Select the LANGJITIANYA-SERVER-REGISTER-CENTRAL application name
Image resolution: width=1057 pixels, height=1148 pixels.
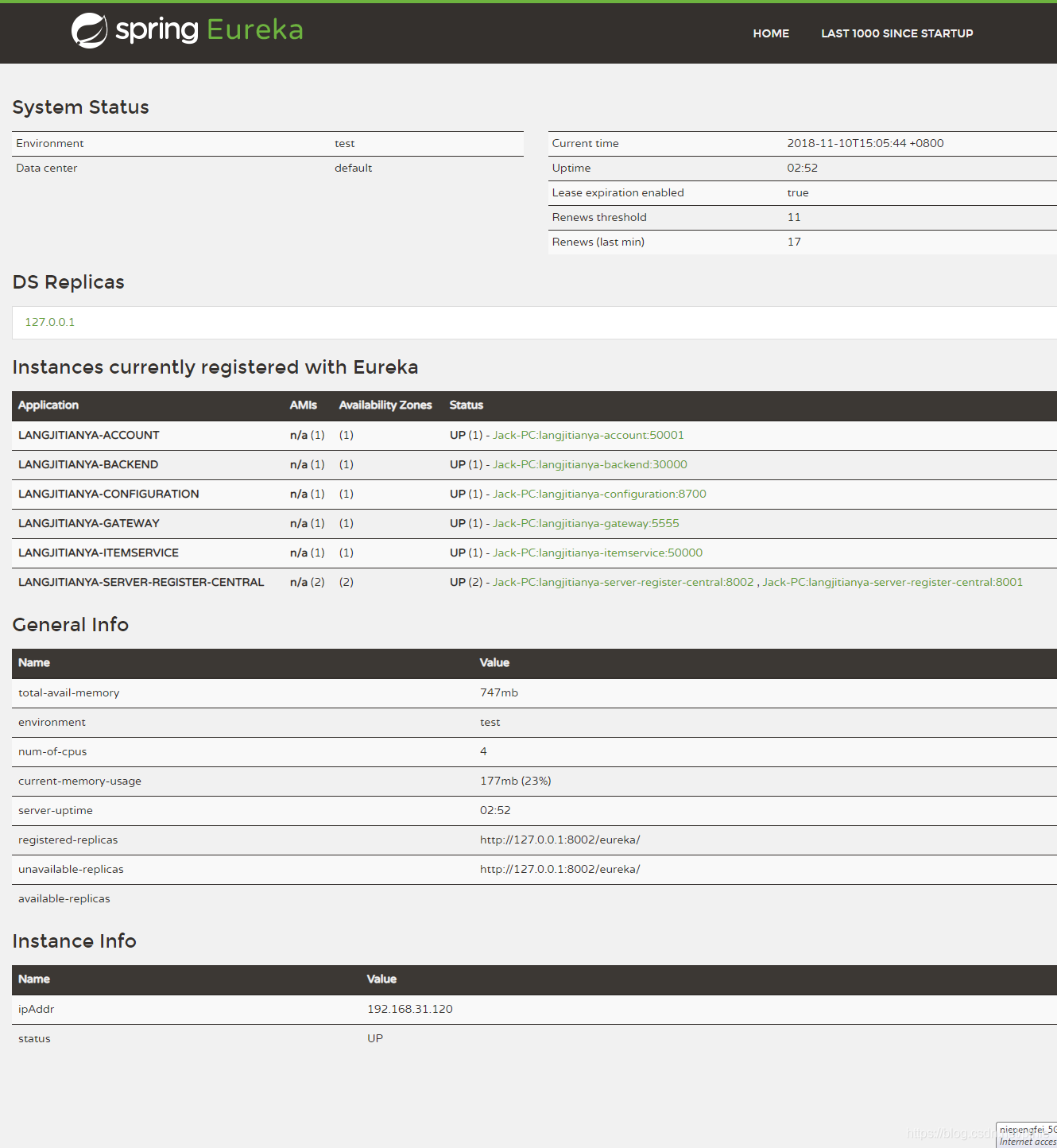coord(141,582)
